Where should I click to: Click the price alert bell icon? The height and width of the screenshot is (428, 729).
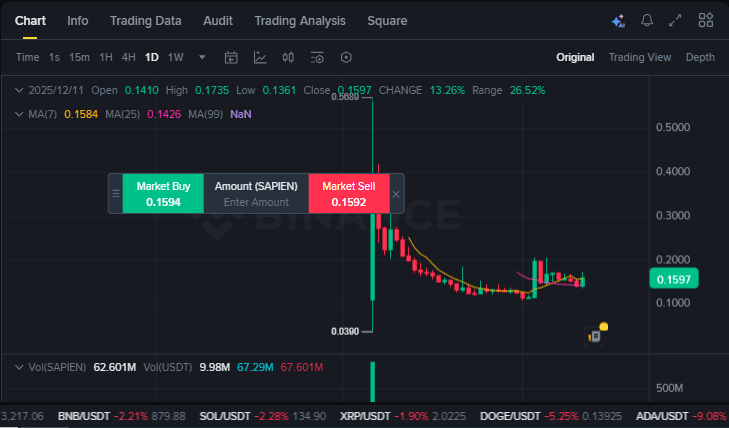(647, 20)
